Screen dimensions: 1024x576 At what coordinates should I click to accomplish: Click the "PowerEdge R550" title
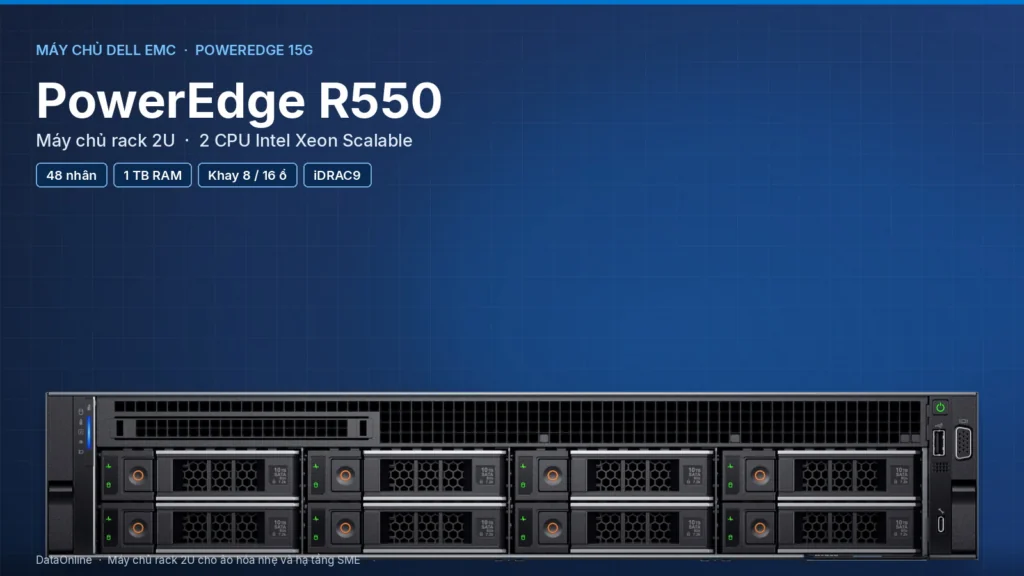point(239,101)
